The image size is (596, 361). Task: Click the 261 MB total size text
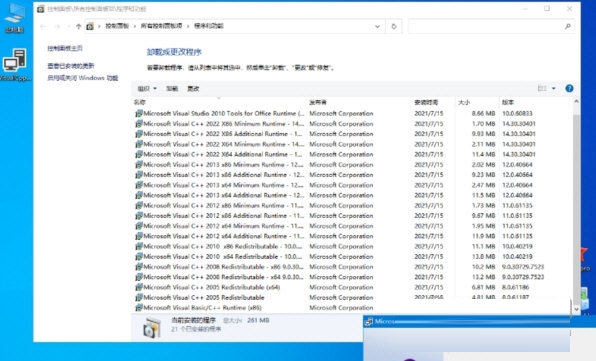click(x=258, y=320)
